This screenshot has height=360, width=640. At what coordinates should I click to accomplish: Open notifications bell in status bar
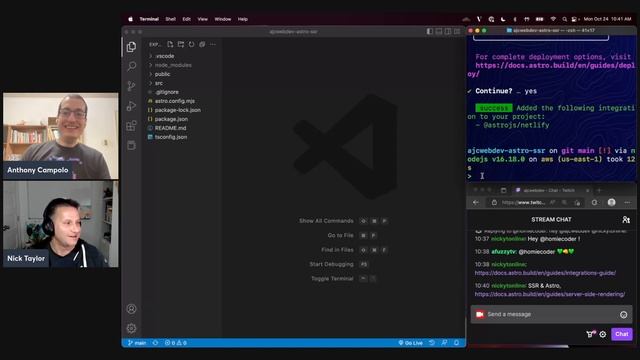coord(457,343)
